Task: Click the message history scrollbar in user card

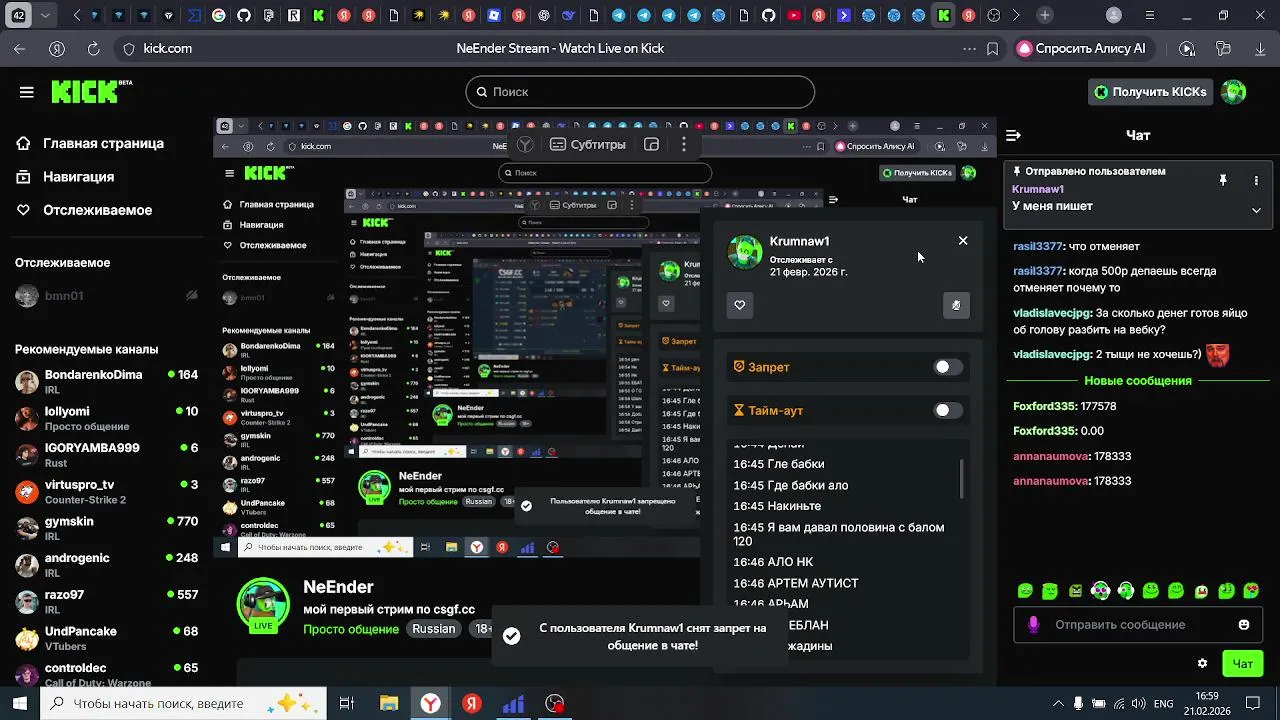Action: click(x=962, y=478)
